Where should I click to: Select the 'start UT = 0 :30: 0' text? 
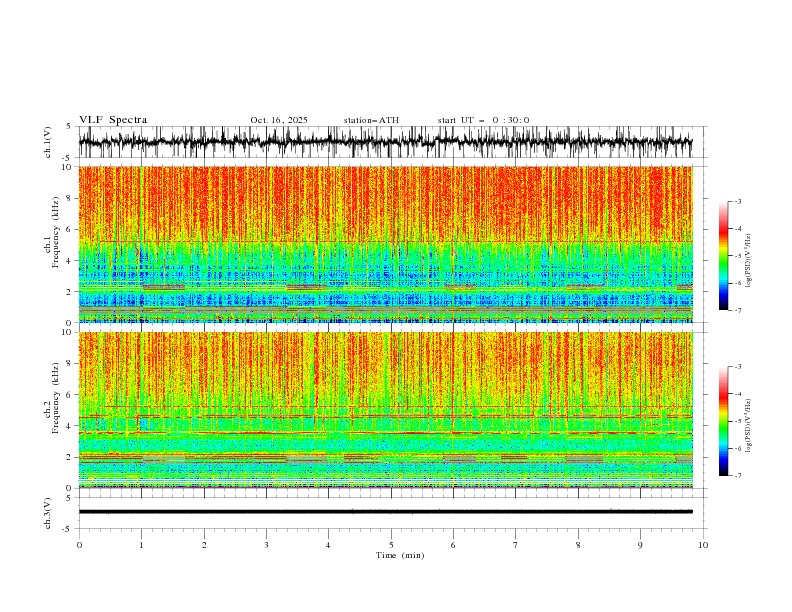tap(483, 120)
